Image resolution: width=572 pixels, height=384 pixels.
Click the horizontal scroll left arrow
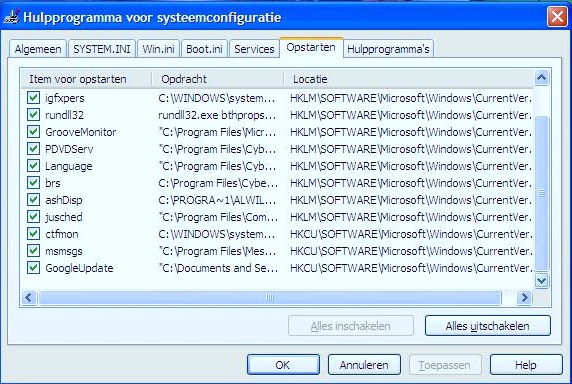click(x=29, y=298)
